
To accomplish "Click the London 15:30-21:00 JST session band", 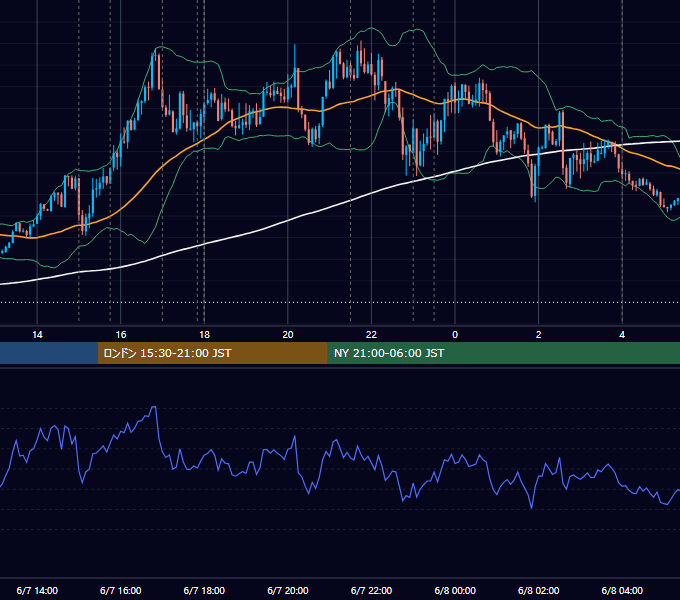I will point(212,353).
